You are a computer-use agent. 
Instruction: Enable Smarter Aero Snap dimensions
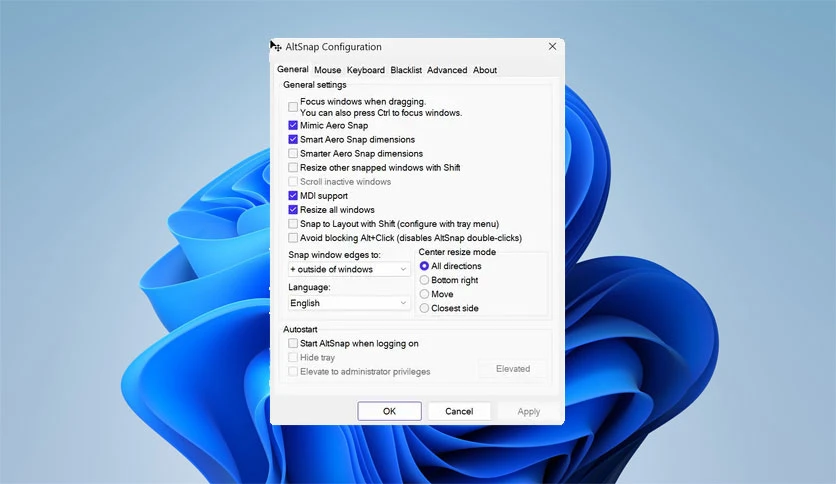pos(293,154)
